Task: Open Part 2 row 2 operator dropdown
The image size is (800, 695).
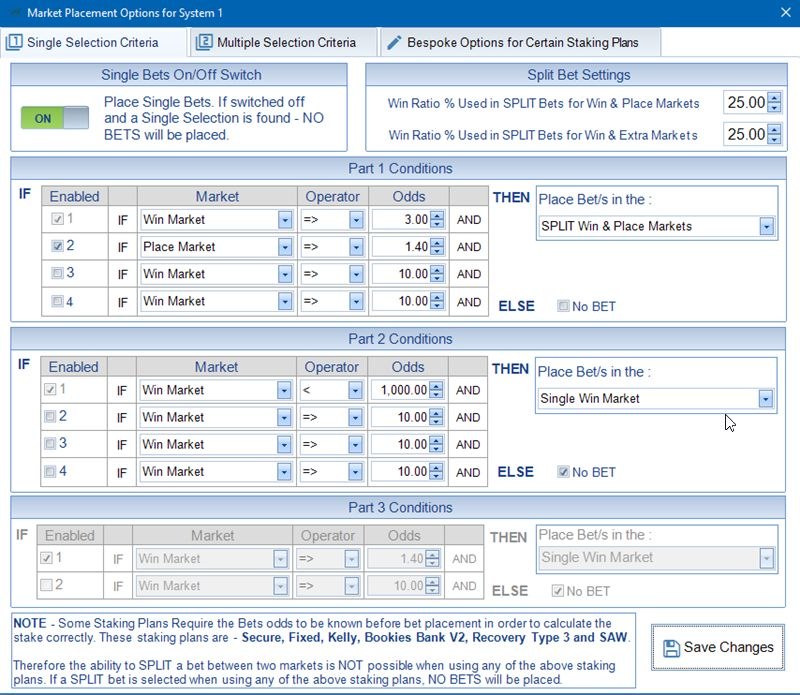Action: pyautogui.click(x=355, y=417)
